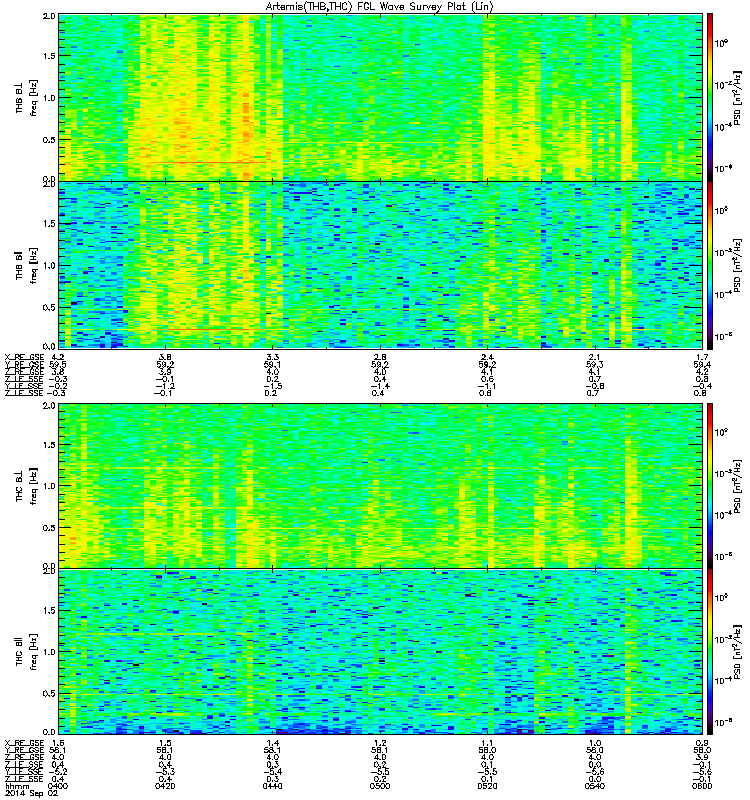Click the 'THB B⊥ freq [Hz]' axis label
The height and width of the screenshot is (800, 750).
(x=26, y=97)
